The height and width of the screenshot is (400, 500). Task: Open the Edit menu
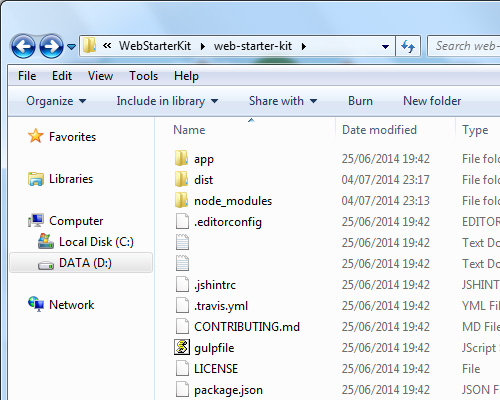[x=62, y=76]
